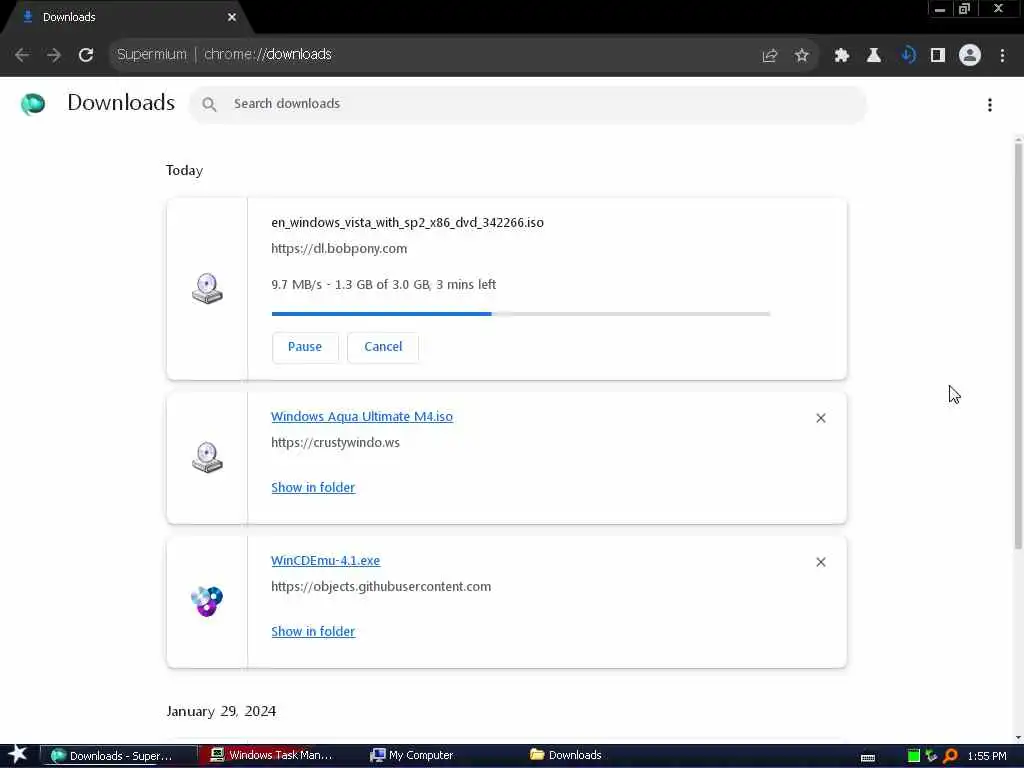
Task: Open the browser three-dot menu
Action: click(x=1002, y=56)
